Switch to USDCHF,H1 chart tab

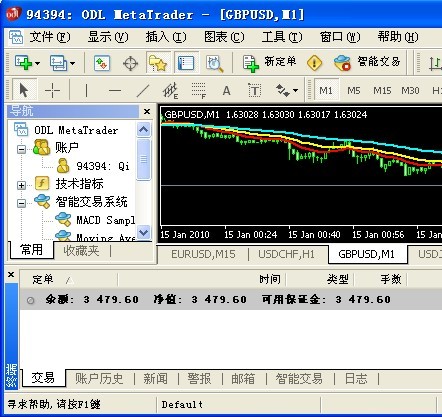(x=286, y=254)
